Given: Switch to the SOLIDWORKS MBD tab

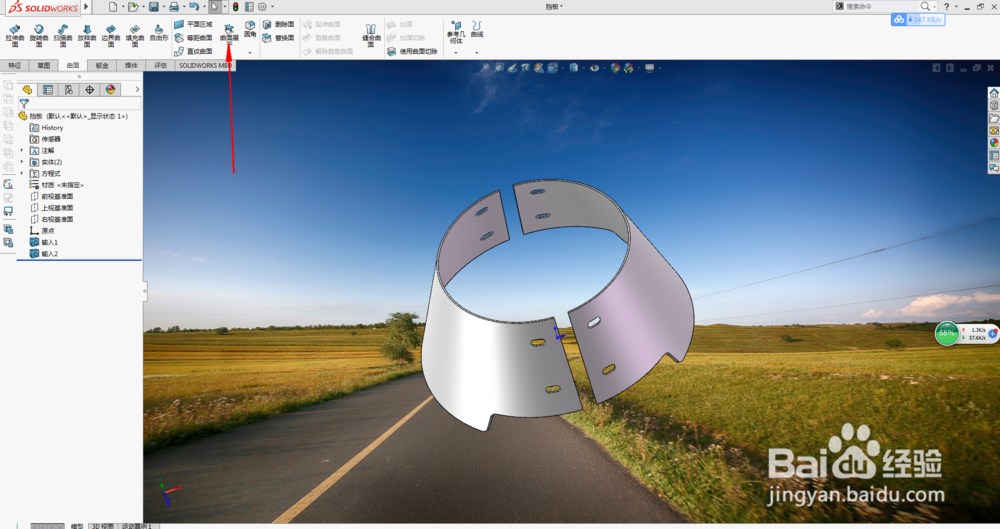Looking at the screenshot, I should pyautogui.click(x=205, y=65).
